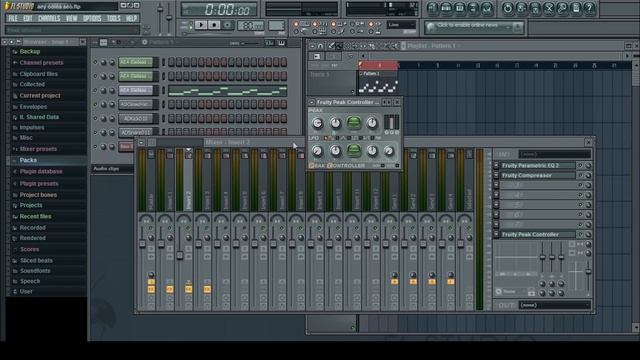Open the piano-roll preview of third channel
Viewport: 640px width, 360px height.
(x=227, y=91)
